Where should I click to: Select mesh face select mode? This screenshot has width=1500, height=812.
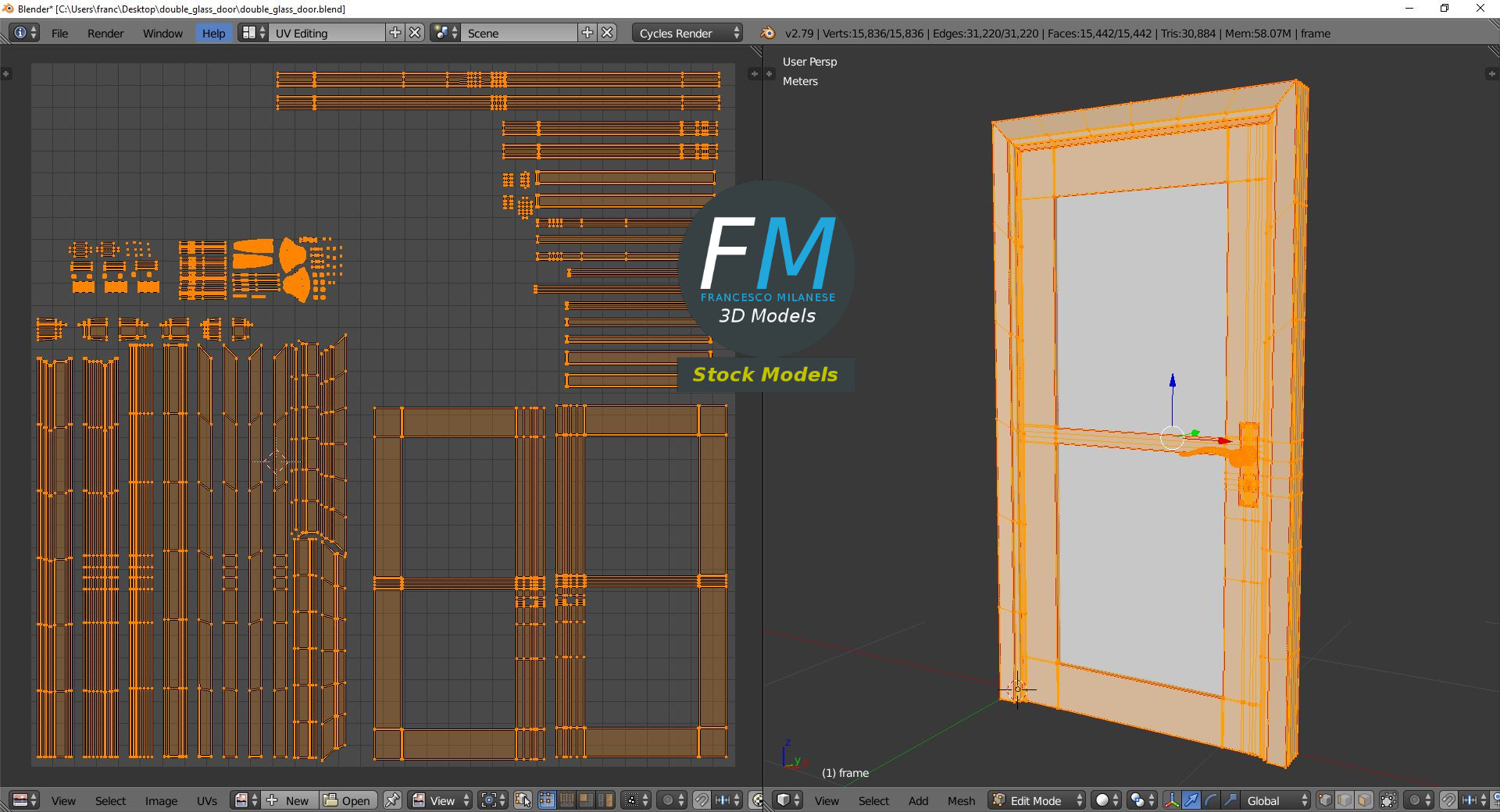coord(1364,800)
